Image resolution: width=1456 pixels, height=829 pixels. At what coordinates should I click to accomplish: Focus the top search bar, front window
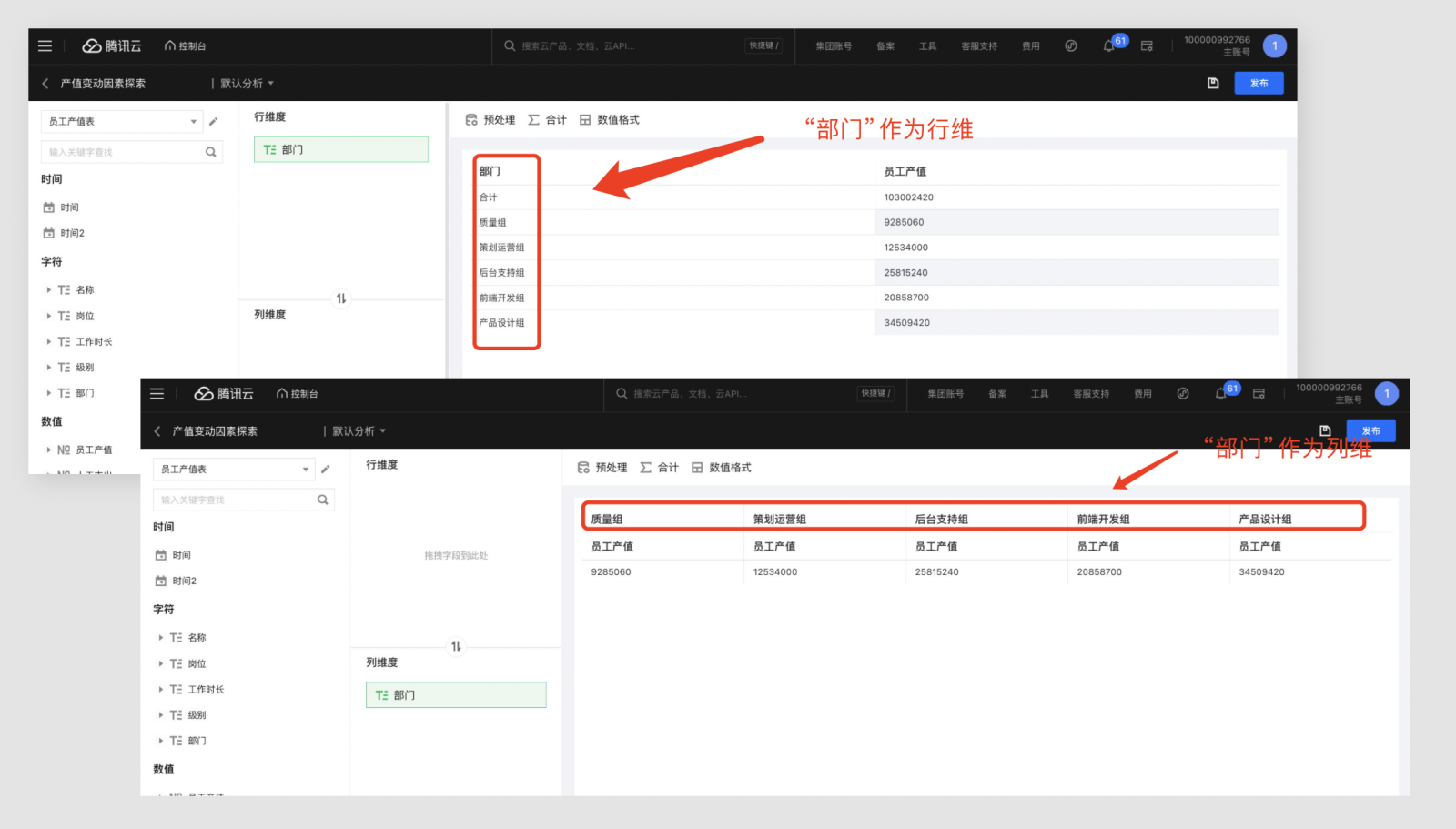coord(754,394)
